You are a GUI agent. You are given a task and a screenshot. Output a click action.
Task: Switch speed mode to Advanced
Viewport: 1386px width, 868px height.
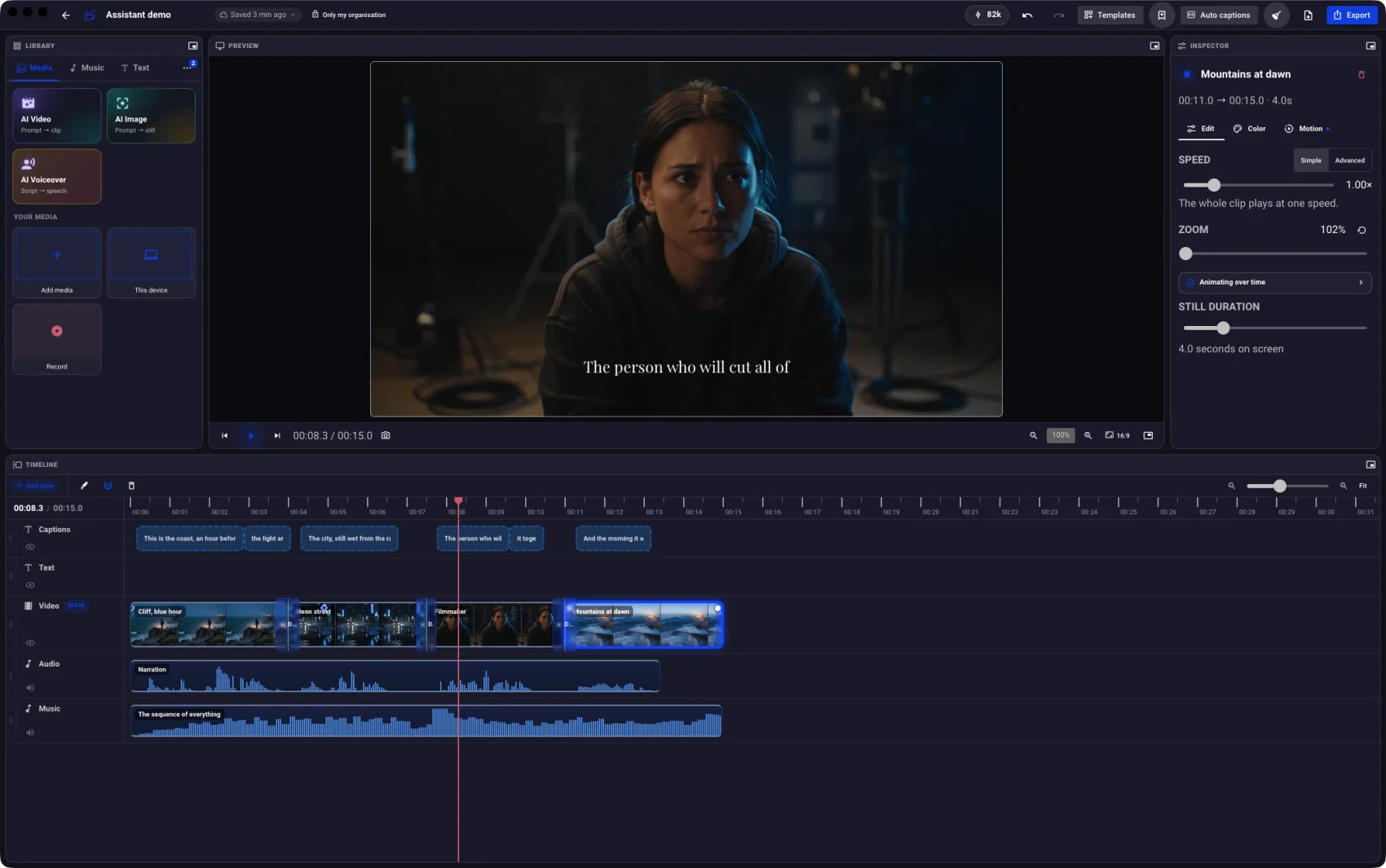[x=1349, y=161]
